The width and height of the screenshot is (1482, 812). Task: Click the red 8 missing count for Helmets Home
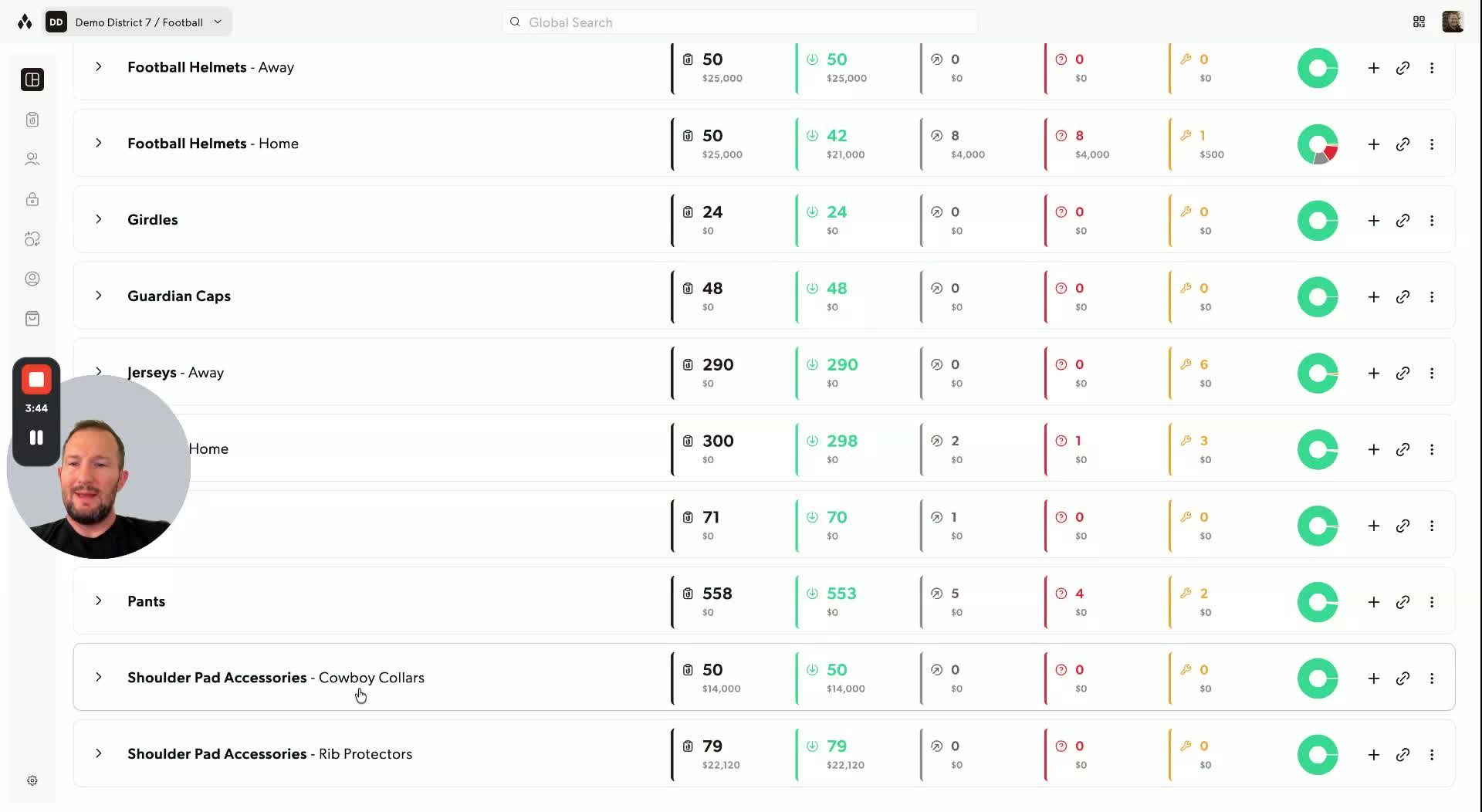coord(1079,136)
